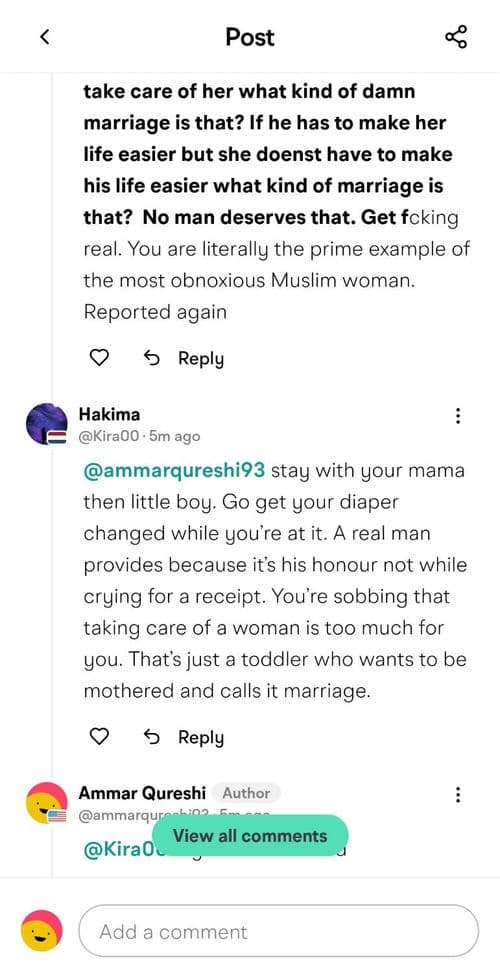Click Reply under the first comment

tap(201, 358)
